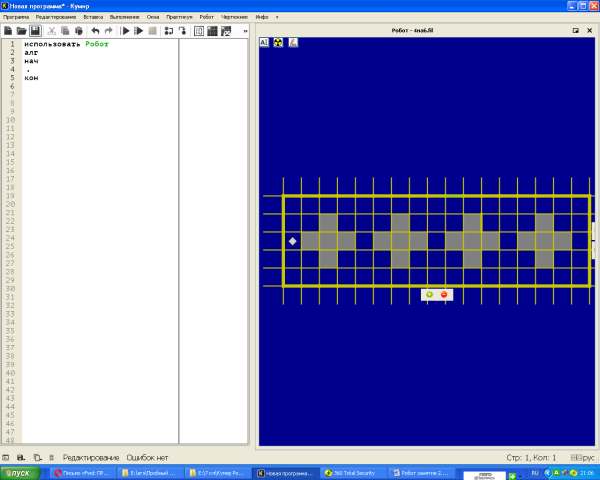Image resolution: width=600 pixels, height=480 pixels.
Task: Click the red minus zoom button
Action: pos(444,294)
